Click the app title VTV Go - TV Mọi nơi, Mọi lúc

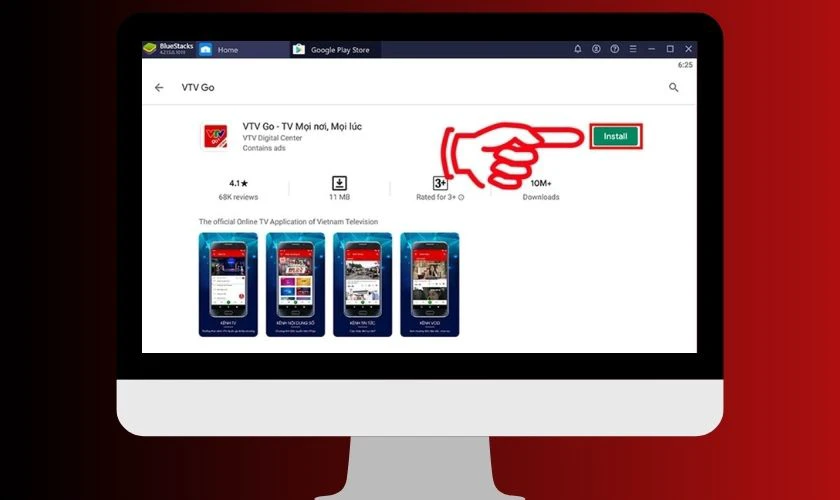(302, 126)
